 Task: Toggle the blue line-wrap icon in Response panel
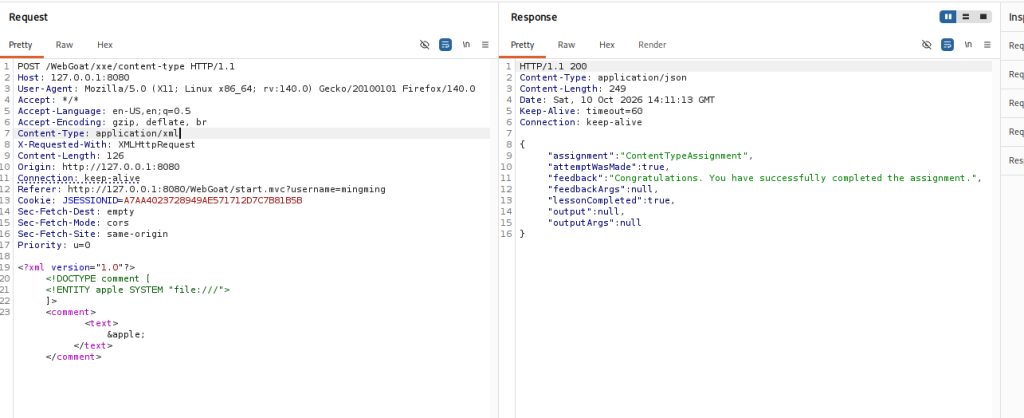[948, 44]
